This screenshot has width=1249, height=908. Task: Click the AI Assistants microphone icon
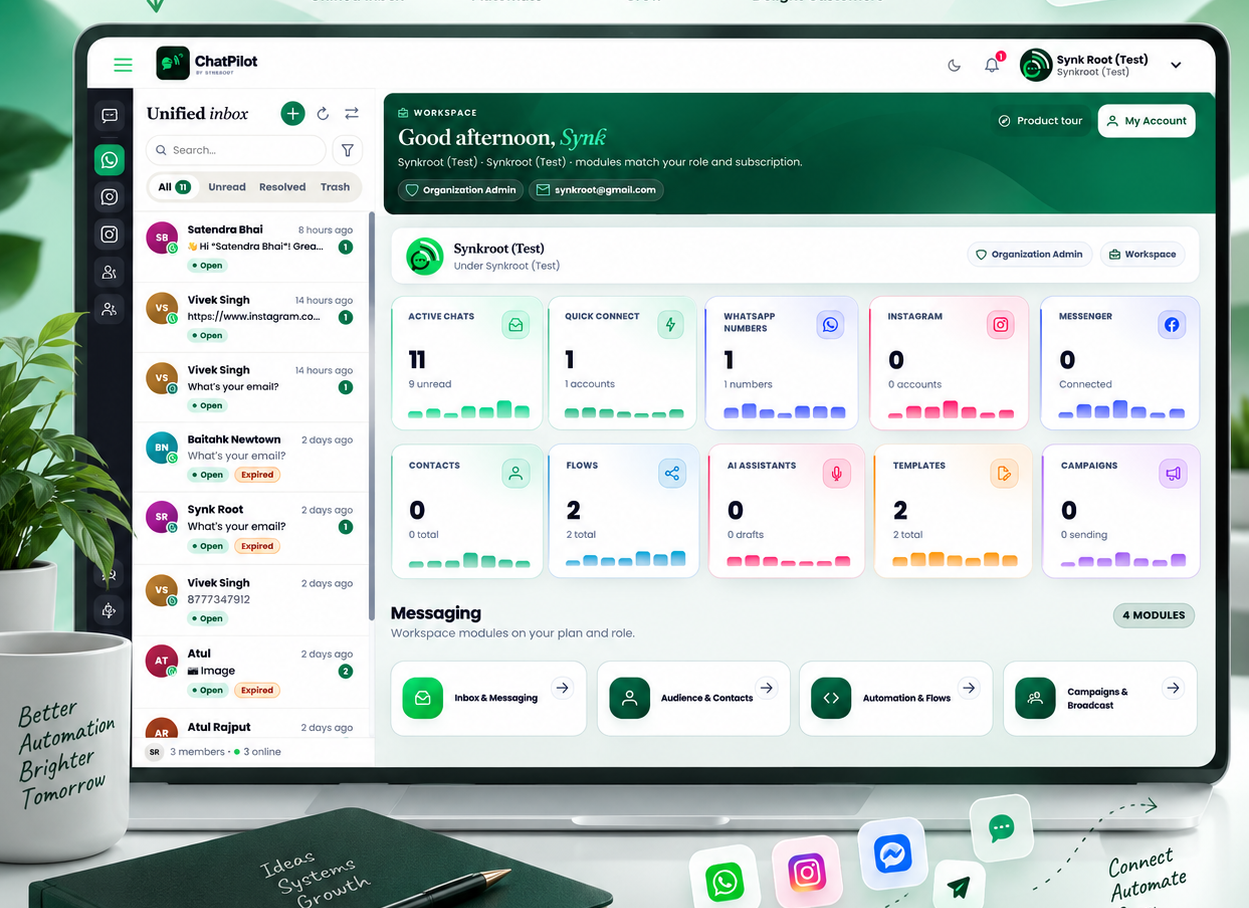point(836,474)
